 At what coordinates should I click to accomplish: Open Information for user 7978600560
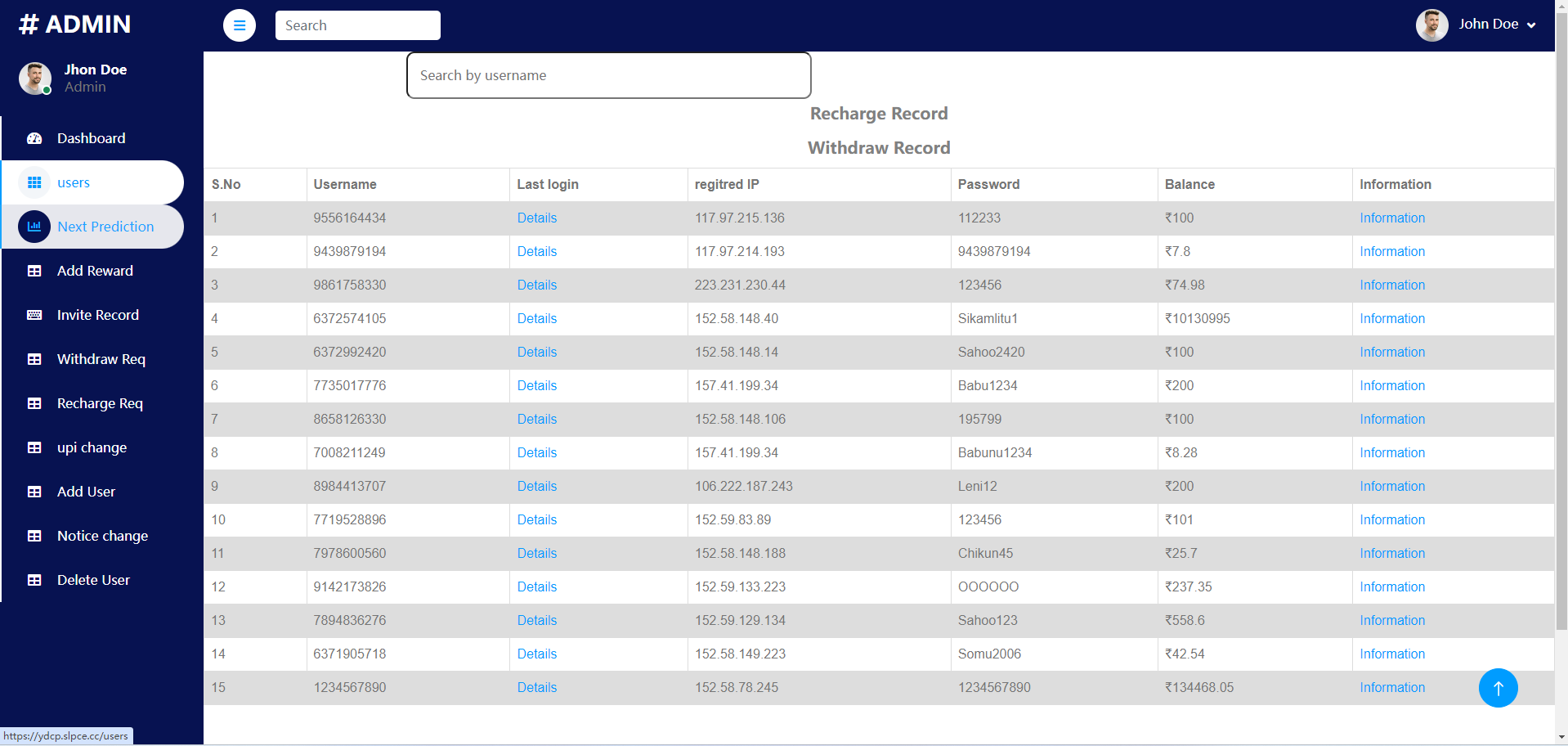[1392, 554]
